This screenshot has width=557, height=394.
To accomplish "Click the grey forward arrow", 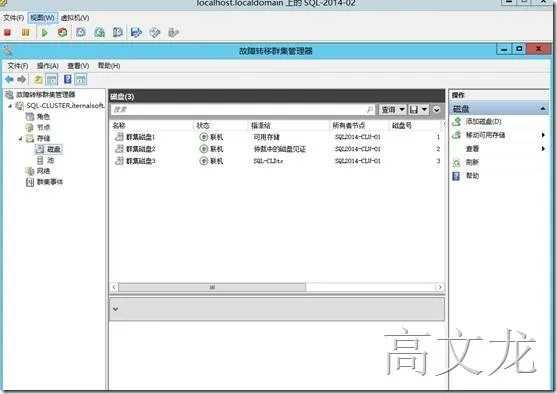I will point(22,79).
